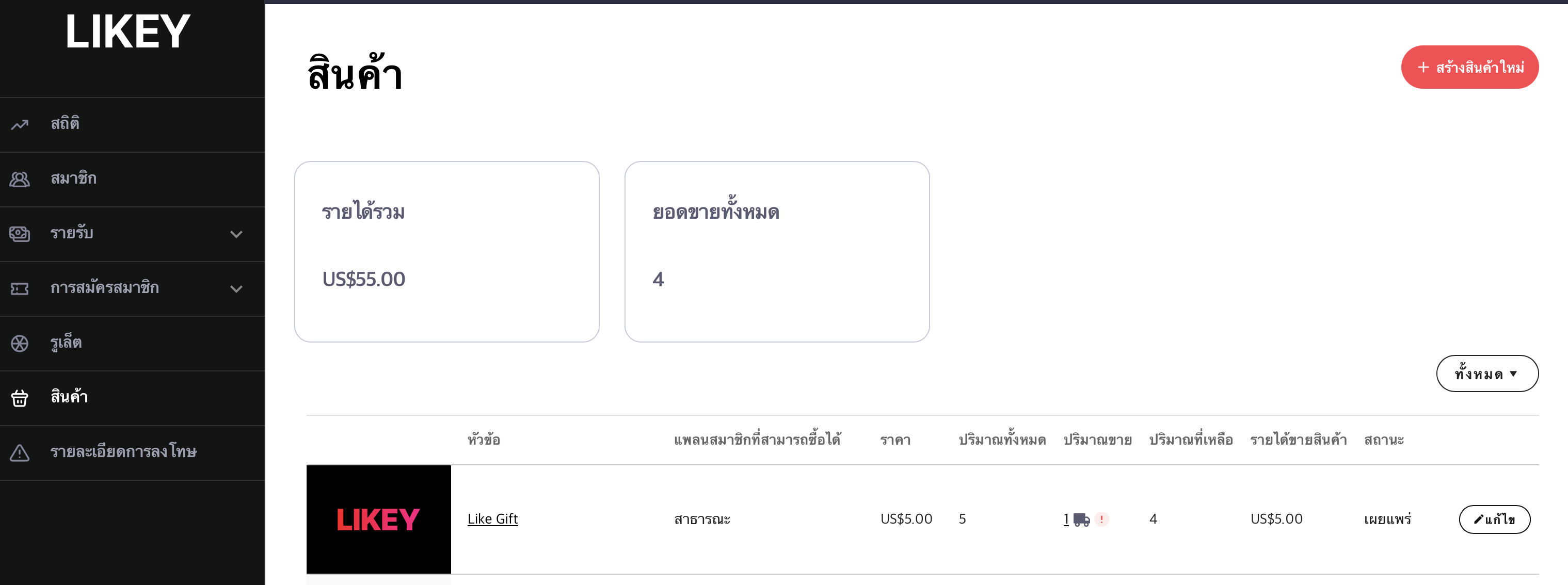Click the สร้างสินค้าใหม่ create product button
The height and width of the screenshot is (585, 1568).
(1469, 67)
